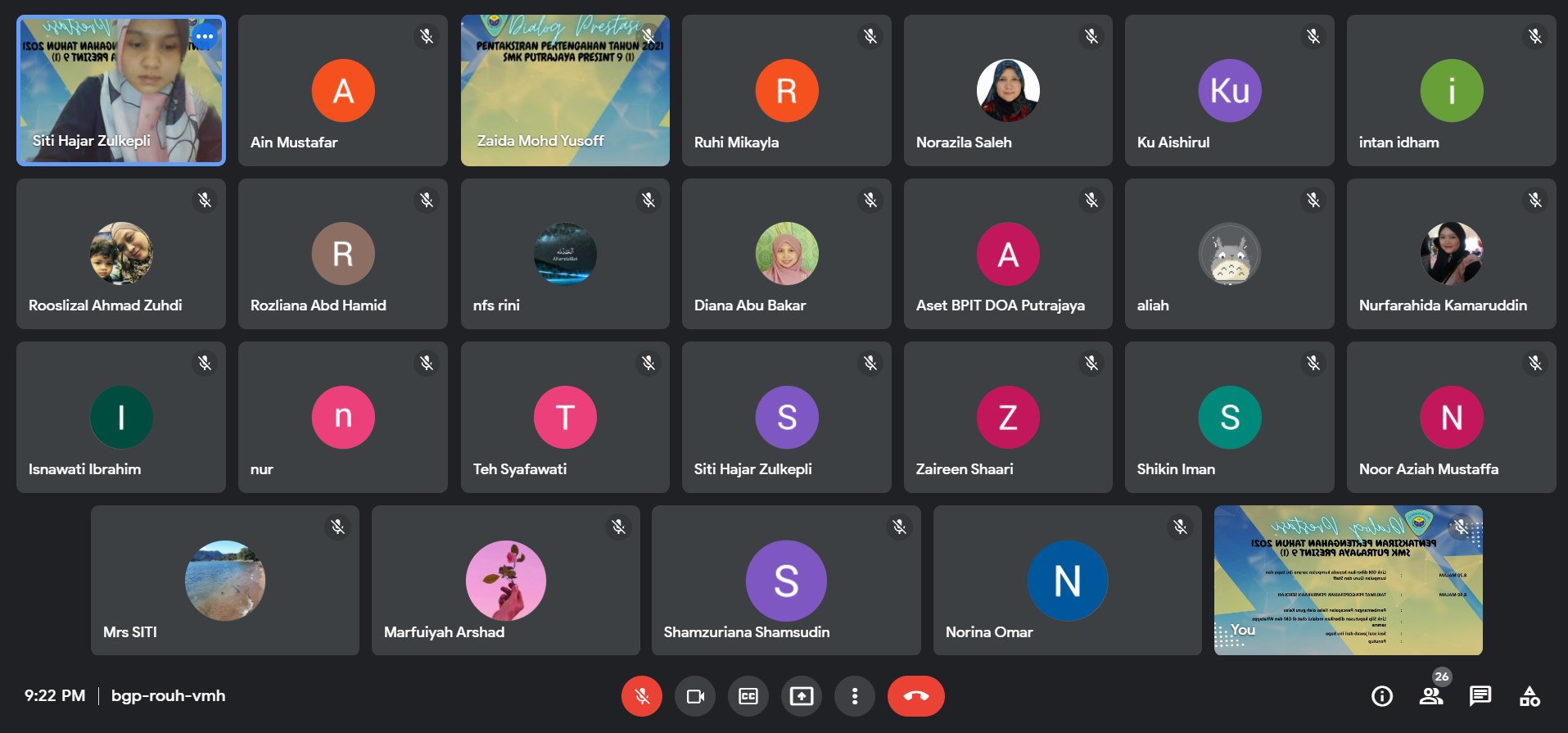Unmute your microphone in bottom bar
Image resolution: width=1568 pixels, height=733 pixels.
642,696
